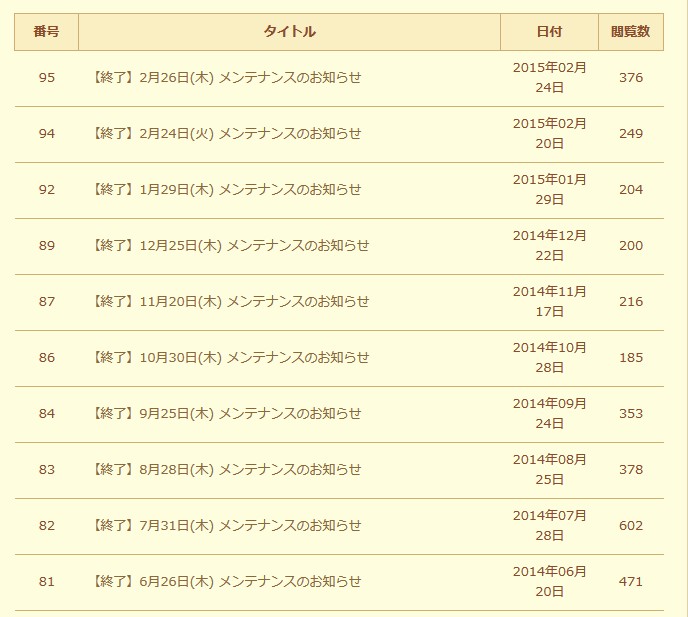Screen dimensions: 688x617
Task: Click the view count 471
Action: coord(631,582)
